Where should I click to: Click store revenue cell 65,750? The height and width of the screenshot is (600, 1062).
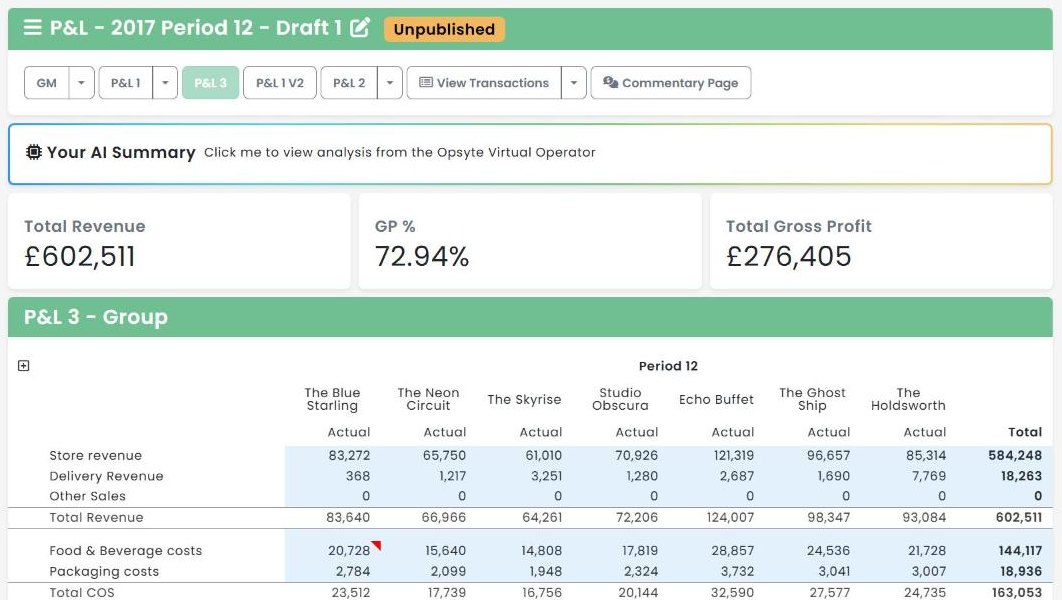click(x=444, y=456)
